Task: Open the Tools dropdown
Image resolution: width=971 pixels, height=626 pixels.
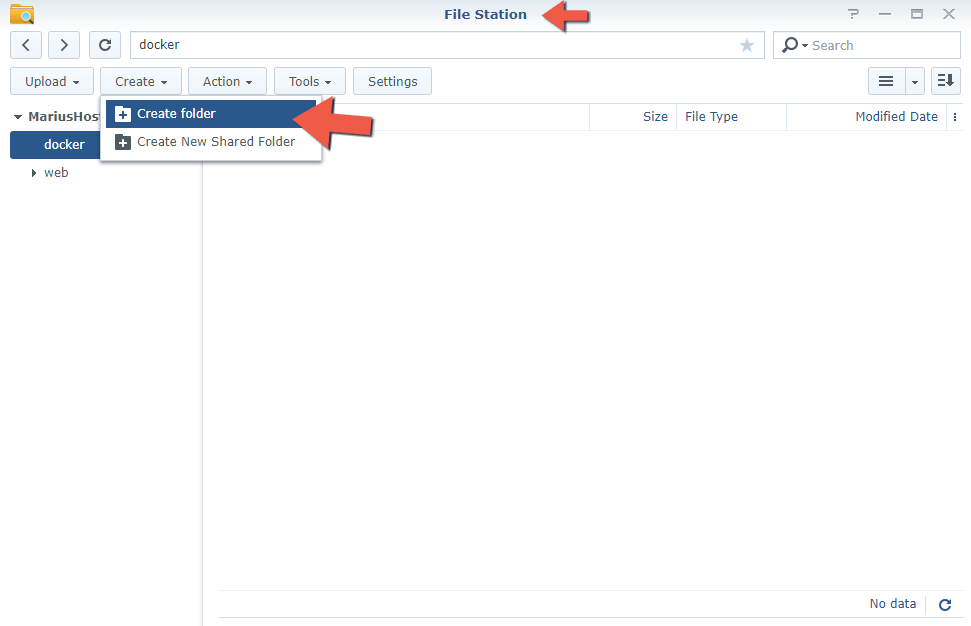Action: pos(309,81)
